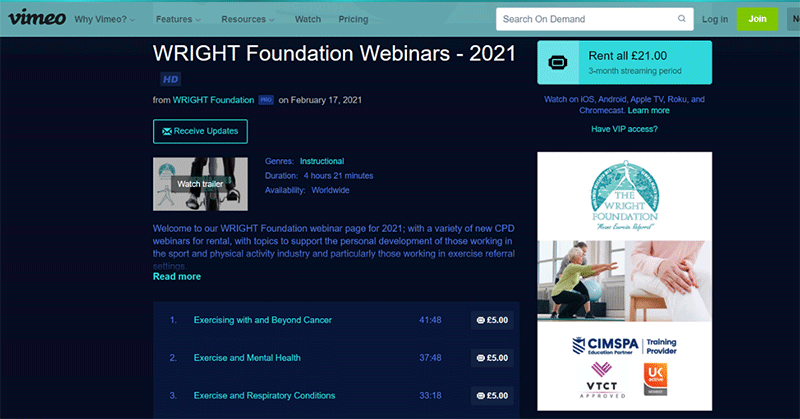This screenshot has width=800, height=419.
Task: Click the green Join button
Action: [757, 19]
